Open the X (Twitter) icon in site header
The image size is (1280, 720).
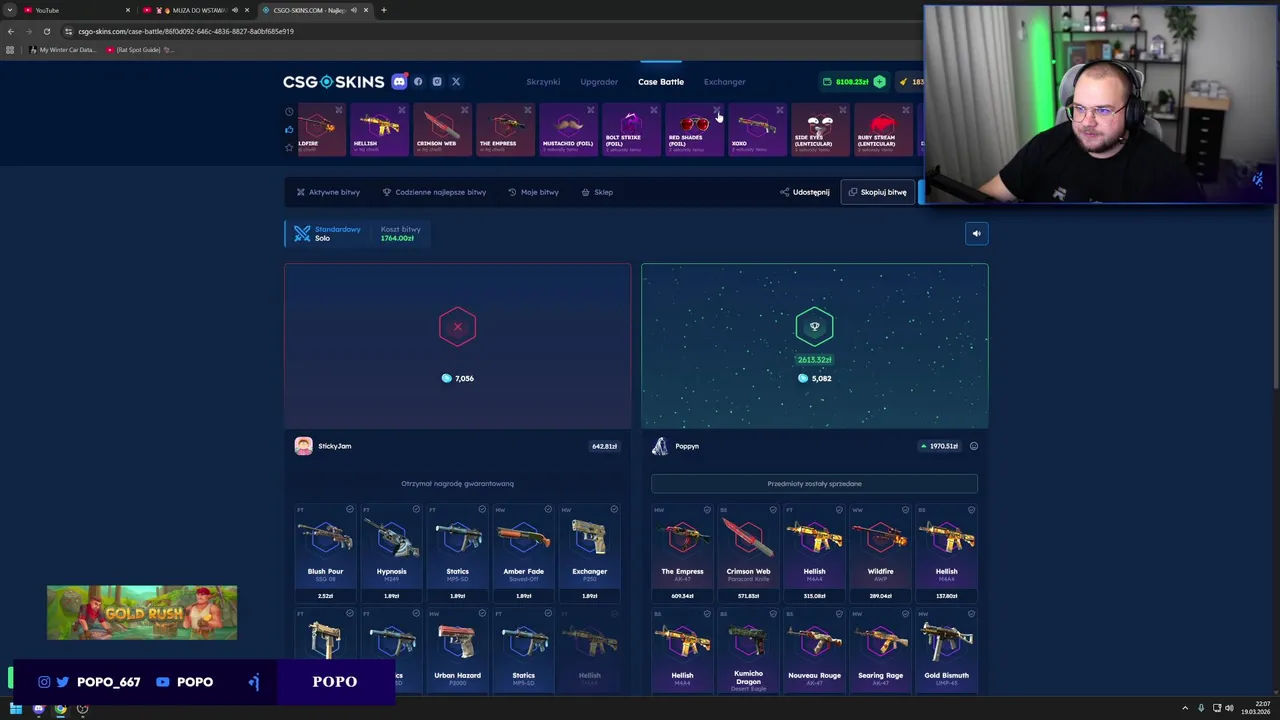click(456, 82)
